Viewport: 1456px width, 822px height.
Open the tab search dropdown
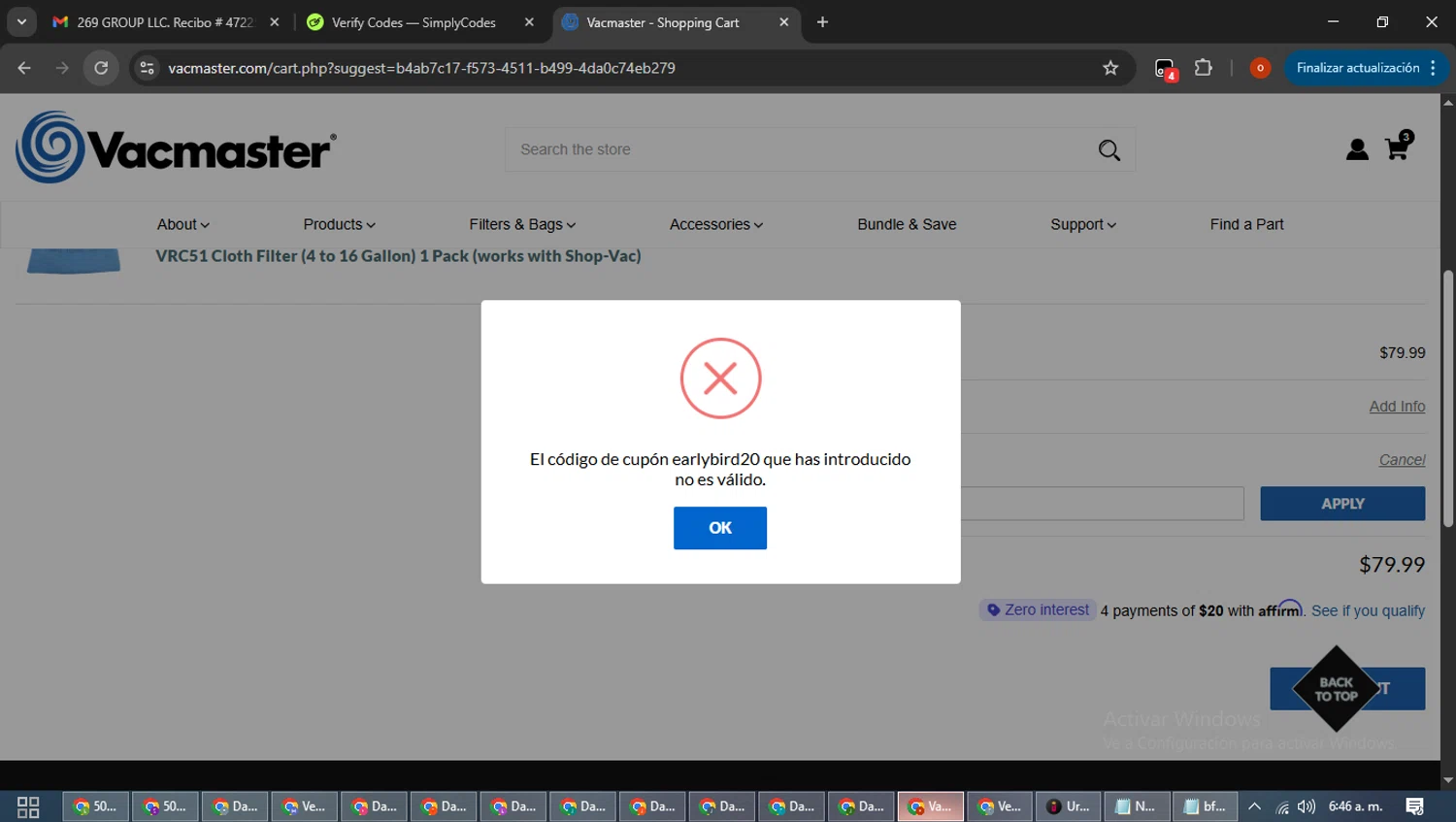point(21,22)
